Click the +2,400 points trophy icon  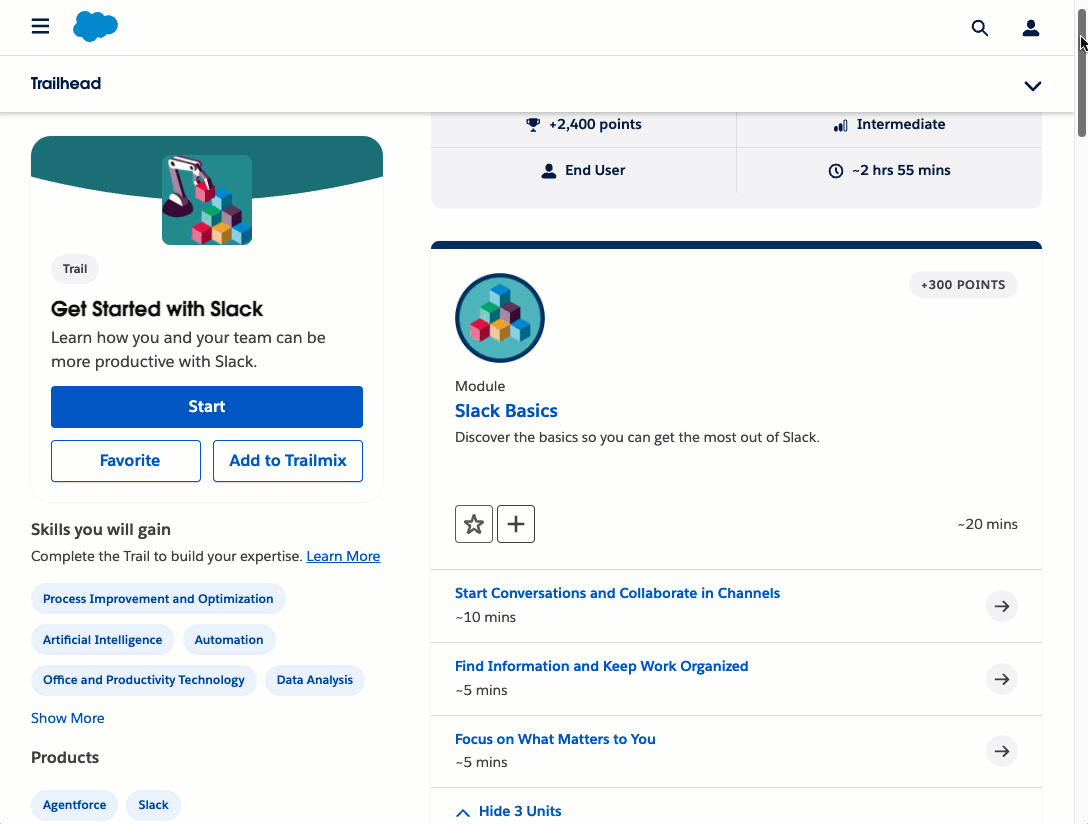[x=532, y=125]
